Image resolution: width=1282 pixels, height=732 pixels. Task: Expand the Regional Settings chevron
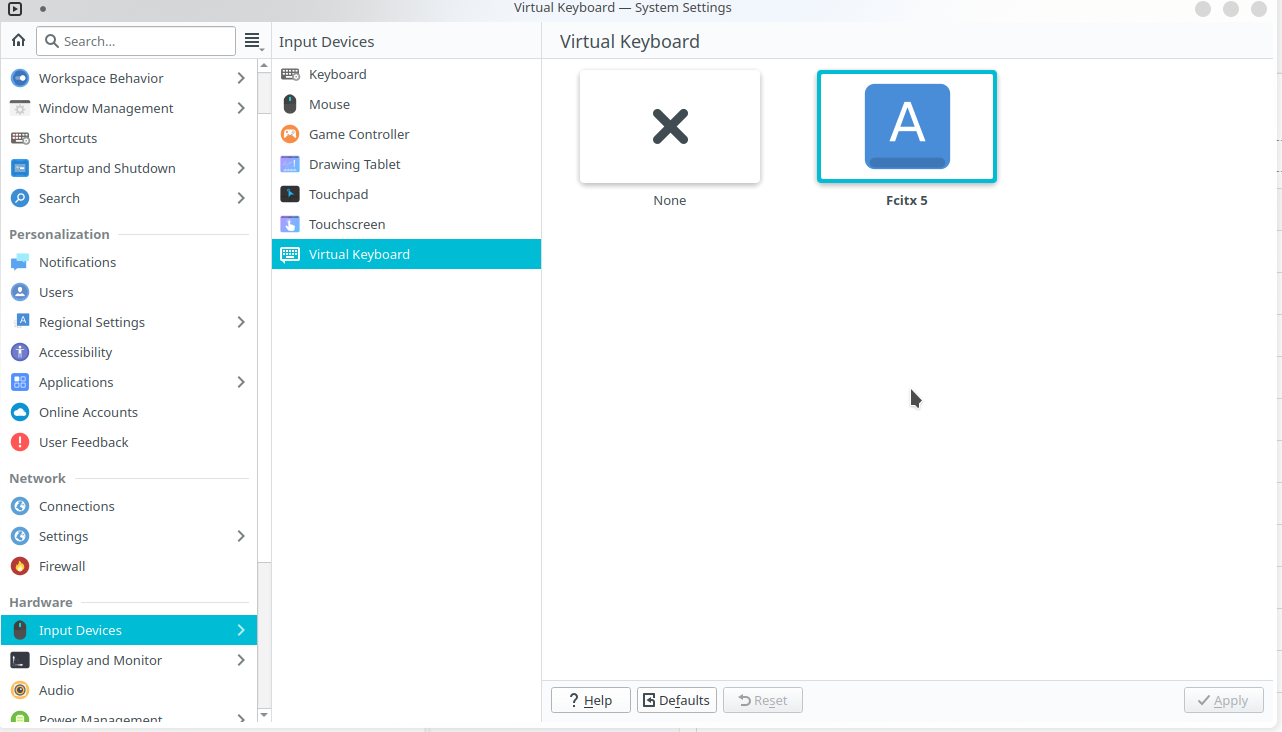[241, 322]
